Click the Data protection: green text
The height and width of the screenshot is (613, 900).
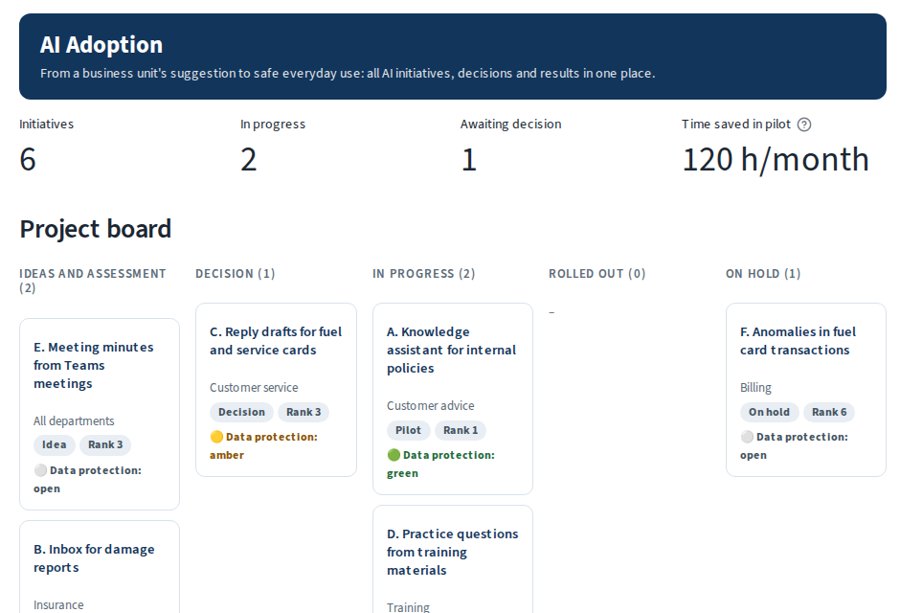point(441,464)
